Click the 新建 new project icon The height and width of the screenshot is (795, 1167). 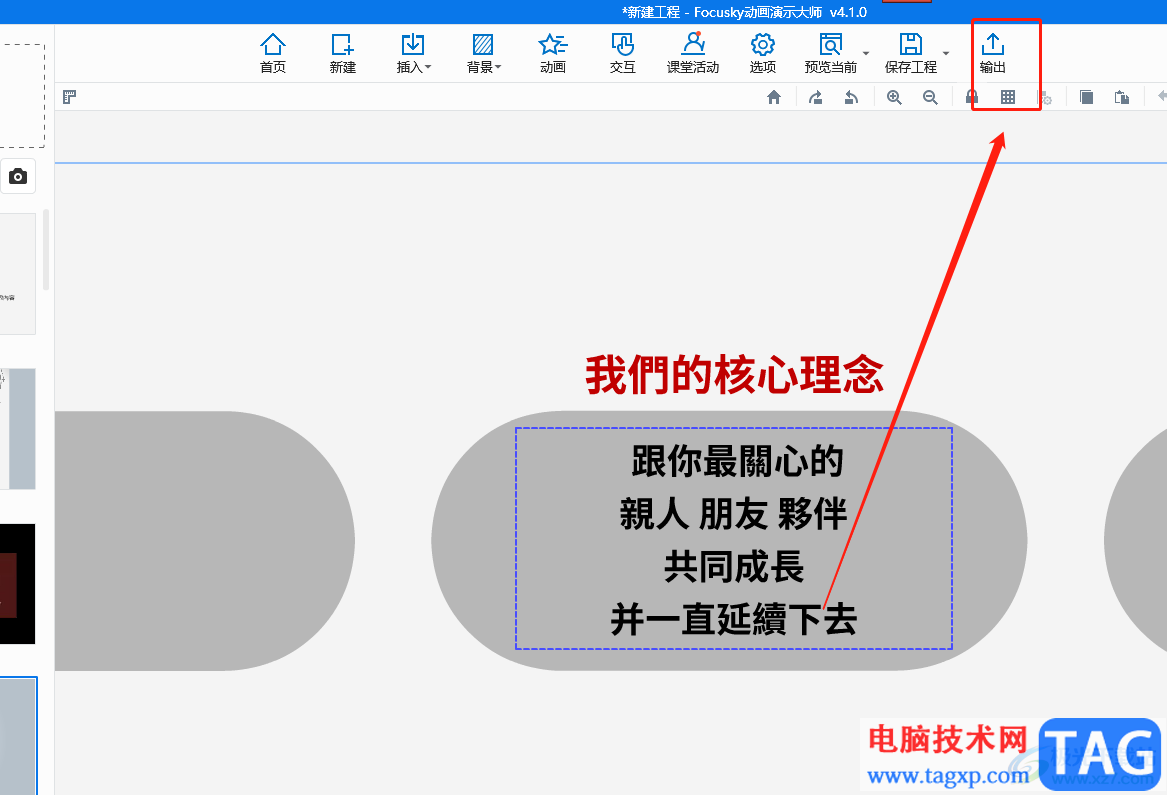(x=342, y=53)
